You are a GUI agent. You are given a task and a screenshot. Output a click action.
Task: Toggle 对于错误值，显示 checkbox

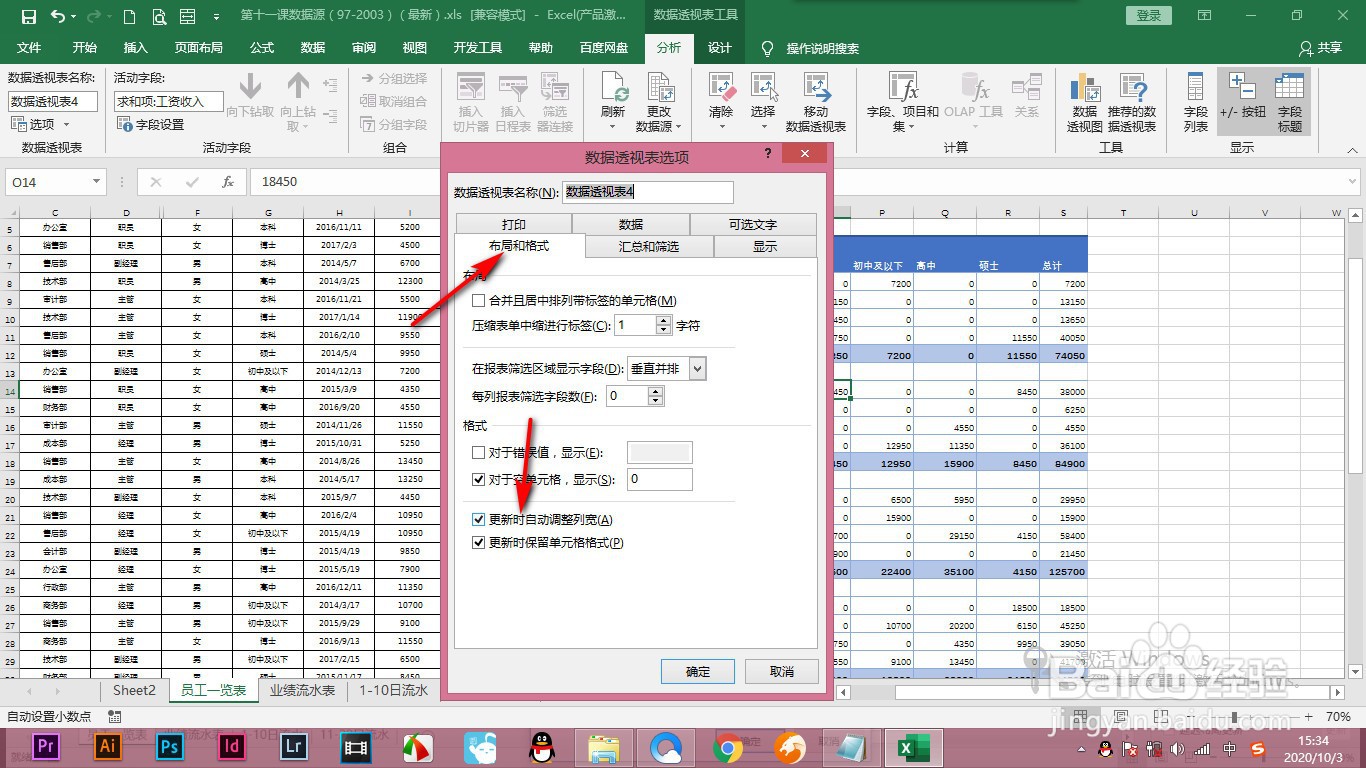tap(478, 453)
